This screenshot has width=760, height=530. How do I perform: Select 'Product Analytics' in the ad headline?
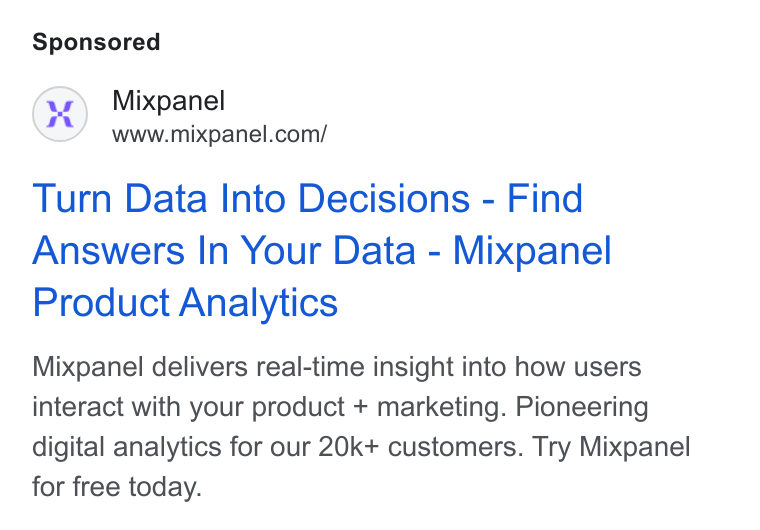185,303
